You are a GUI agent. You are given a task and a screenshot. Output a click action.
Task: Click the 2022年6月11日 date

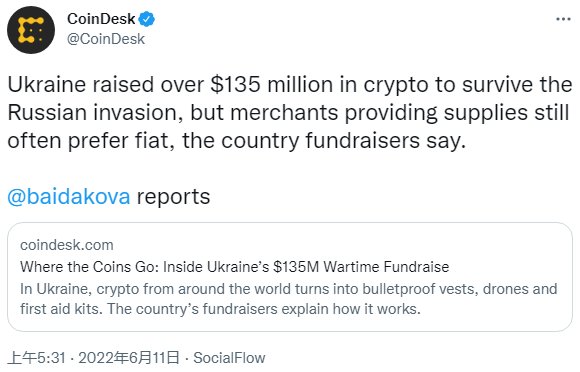pos(129,358)
